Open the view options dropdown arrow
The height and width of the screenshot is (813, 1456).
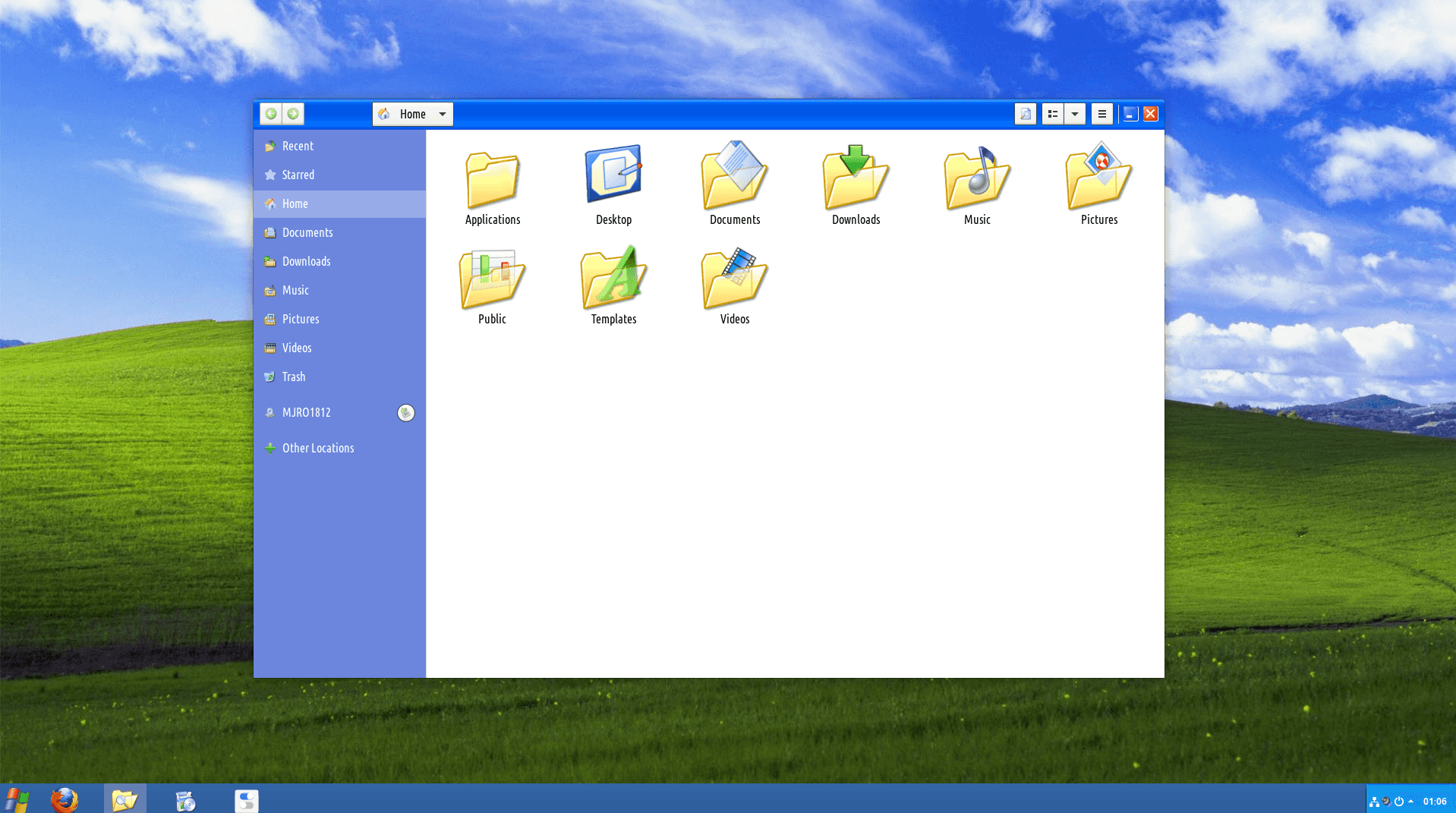point(1074,114)
